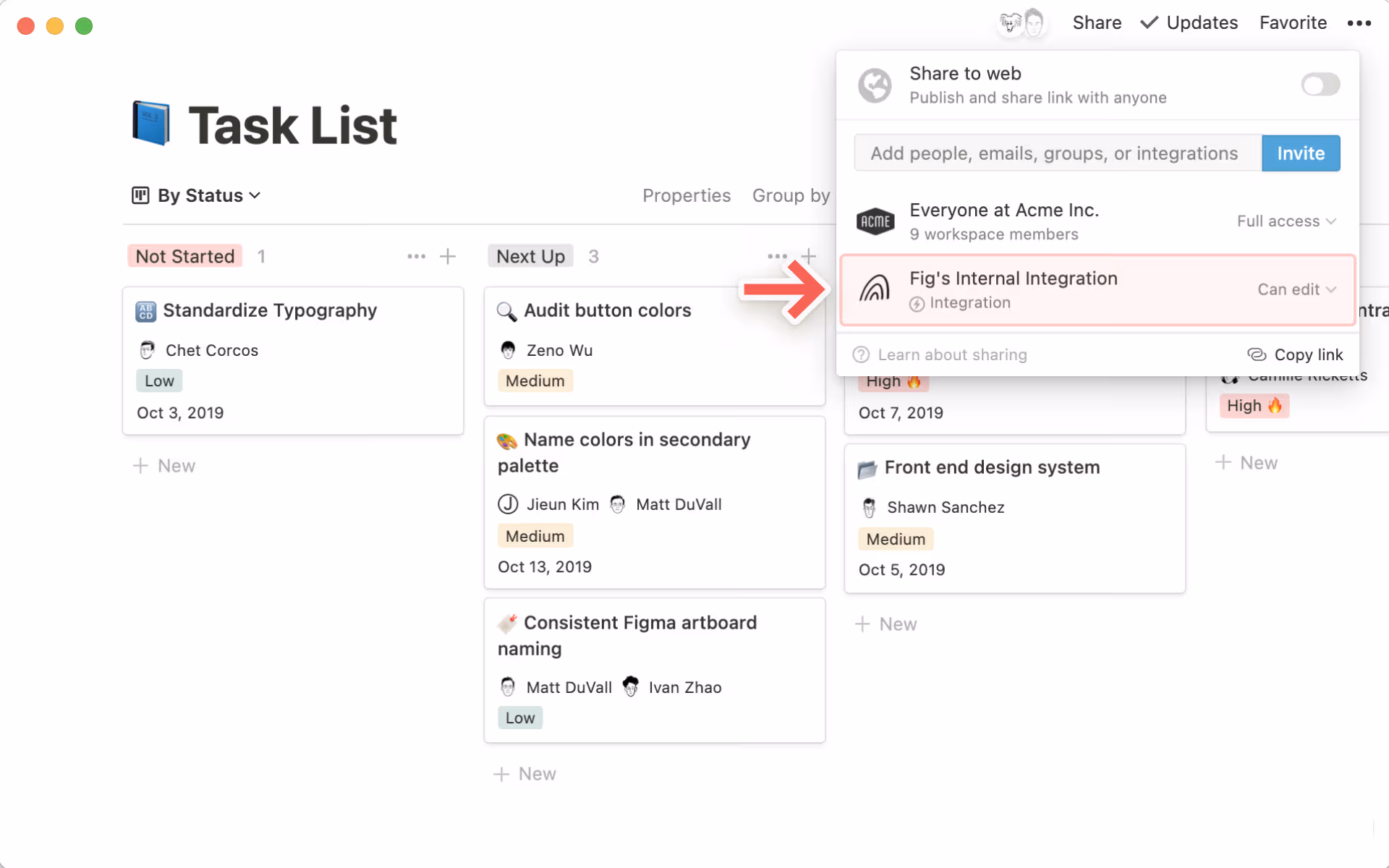This screenshot has width=1389, height=868.
Task: Open the question mark help icon near Learn about sharing
Action: click(x=861, y=354)
